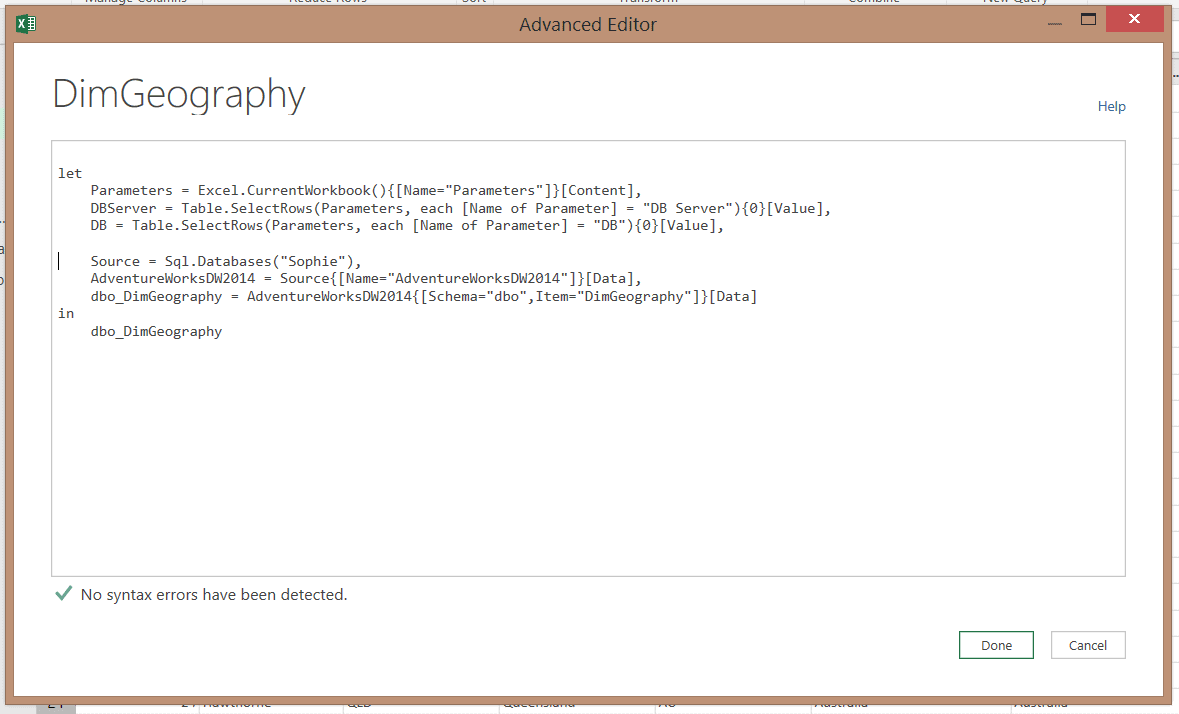Open the Help link
Image resolution: width=1179 pixels, height=714 pixels.
coord(1111,106)
